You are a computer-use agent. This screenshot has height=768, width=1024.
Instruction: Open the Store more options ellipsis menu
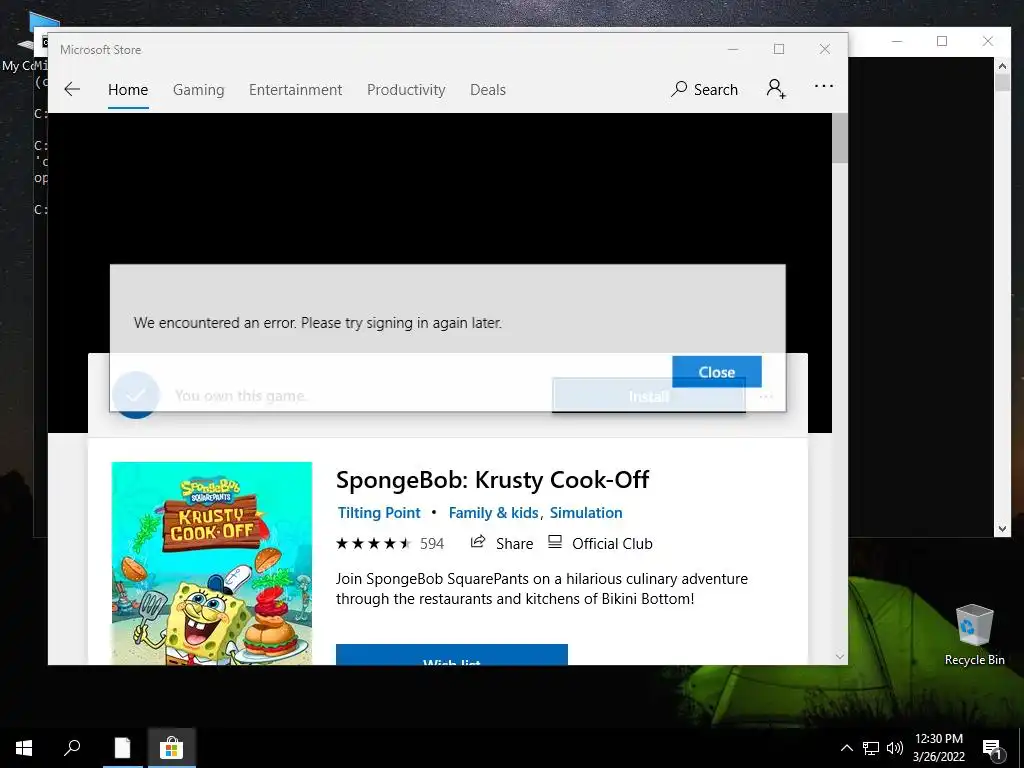pos(824,86)
